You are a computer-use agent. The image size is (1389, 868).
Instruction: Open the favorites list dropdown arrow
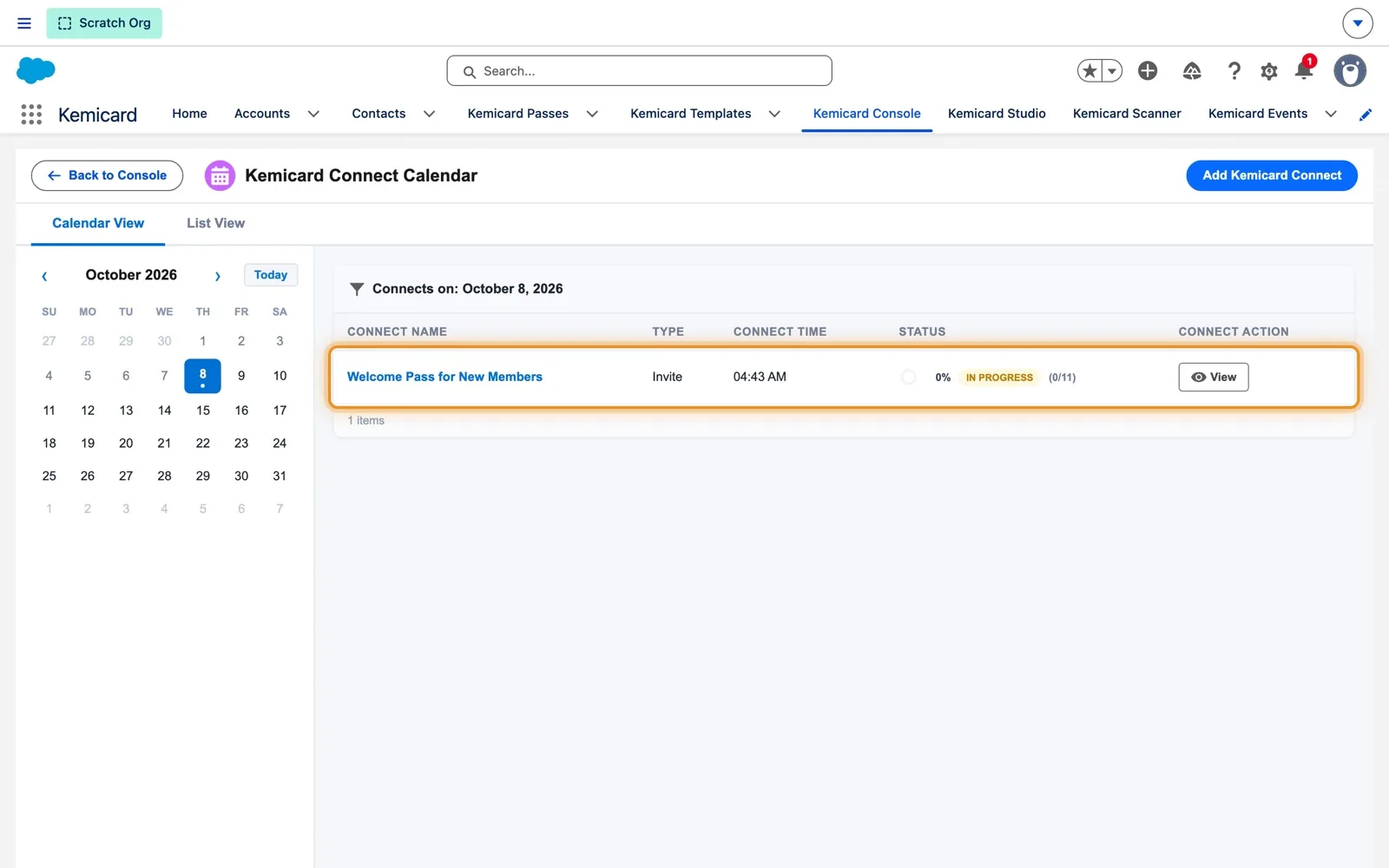(1112, 71)
